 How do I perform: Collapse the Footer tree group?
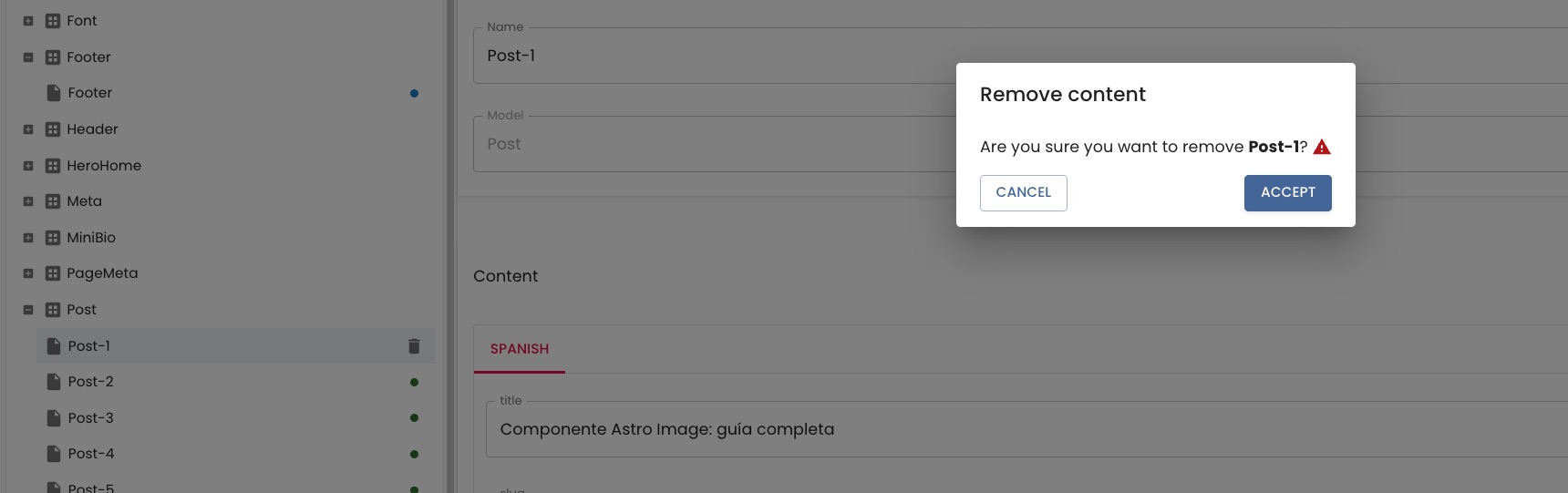coord(28,57)
